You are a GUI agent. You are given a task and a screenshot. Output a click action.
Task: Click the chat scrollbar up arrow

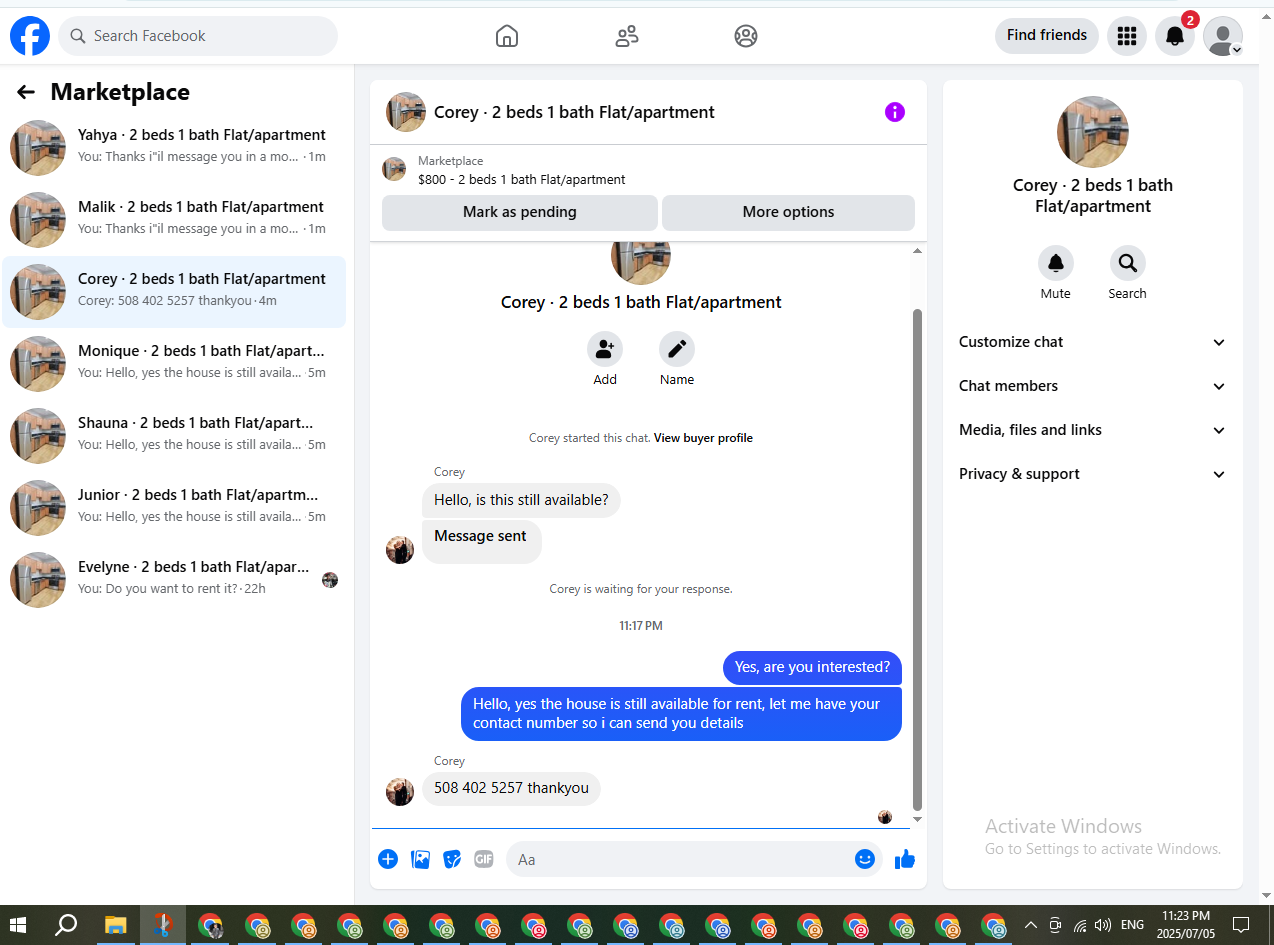(x=918, y=251)
